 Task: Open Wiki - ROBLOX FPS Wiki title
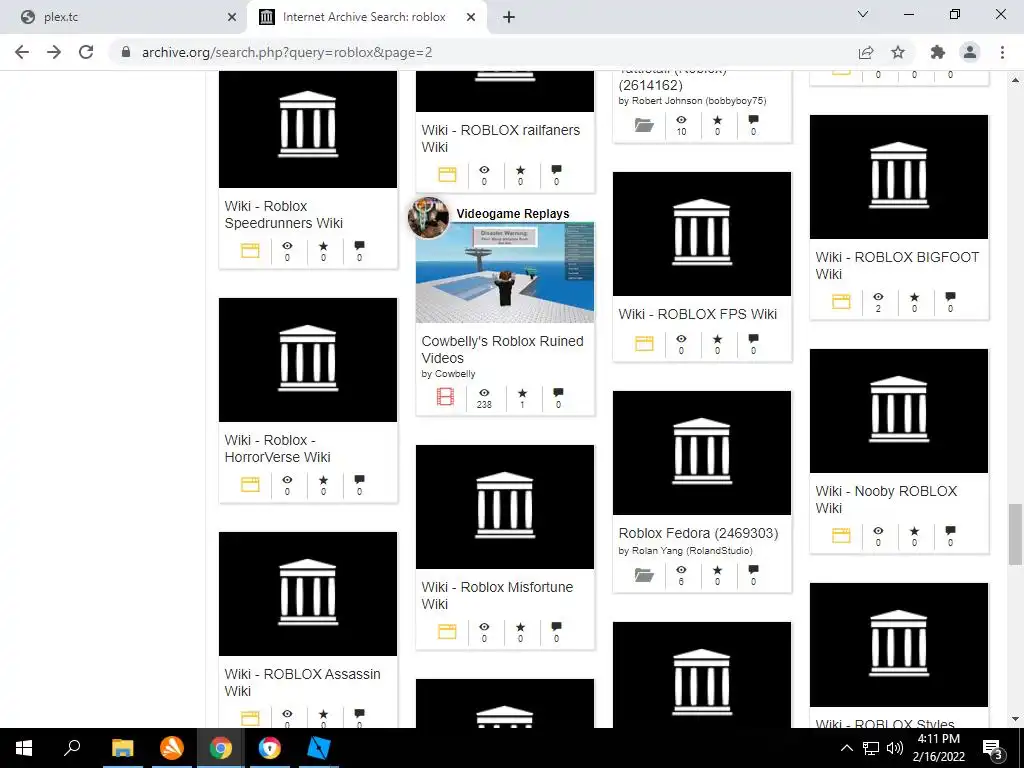point(697,314)
